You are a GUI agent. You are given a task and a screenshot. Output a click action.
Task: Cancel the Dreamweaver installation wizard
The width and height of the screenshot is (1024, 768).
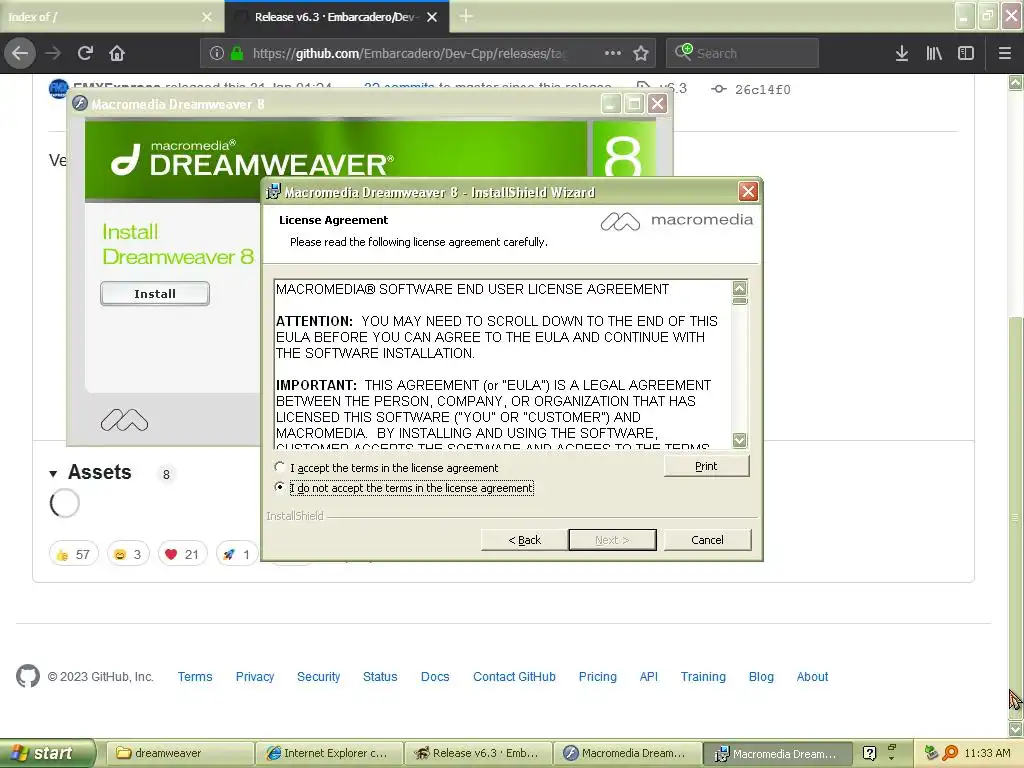pyautogui.click(x=707, y=540)
